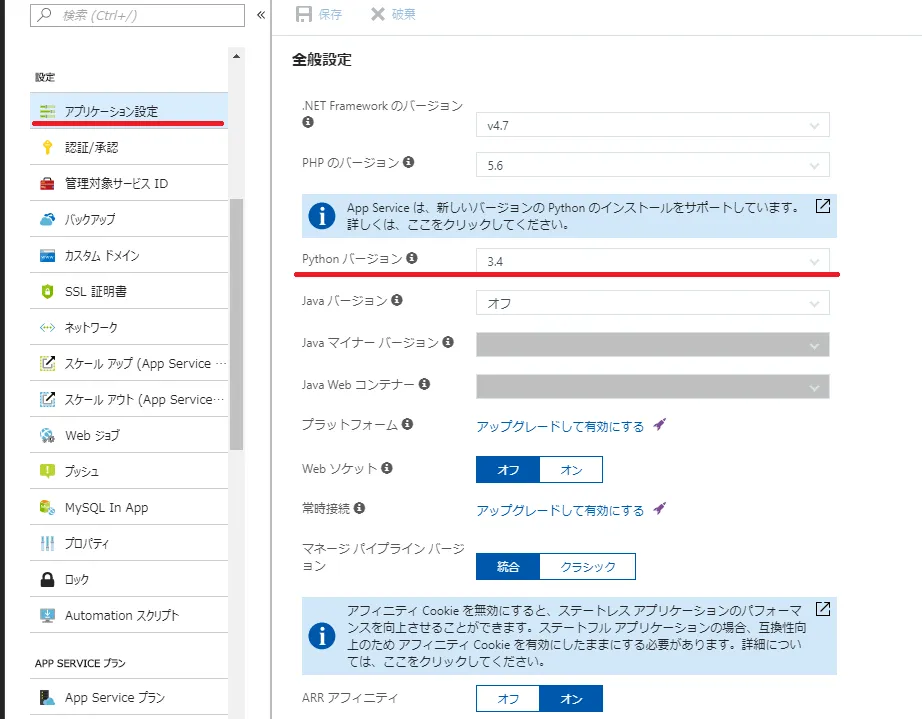Select ネットワーク from the sidebar menu
The width and height of the screenshot is (922, 719).
(92, 327)
